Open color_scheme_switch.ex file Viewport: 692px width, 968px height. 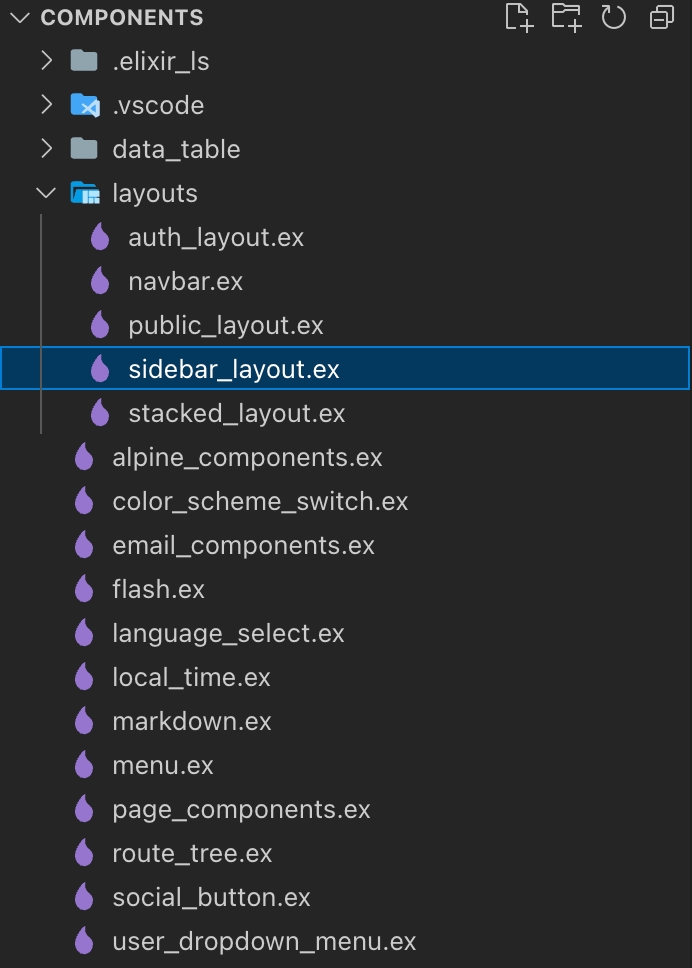(260, 501)
